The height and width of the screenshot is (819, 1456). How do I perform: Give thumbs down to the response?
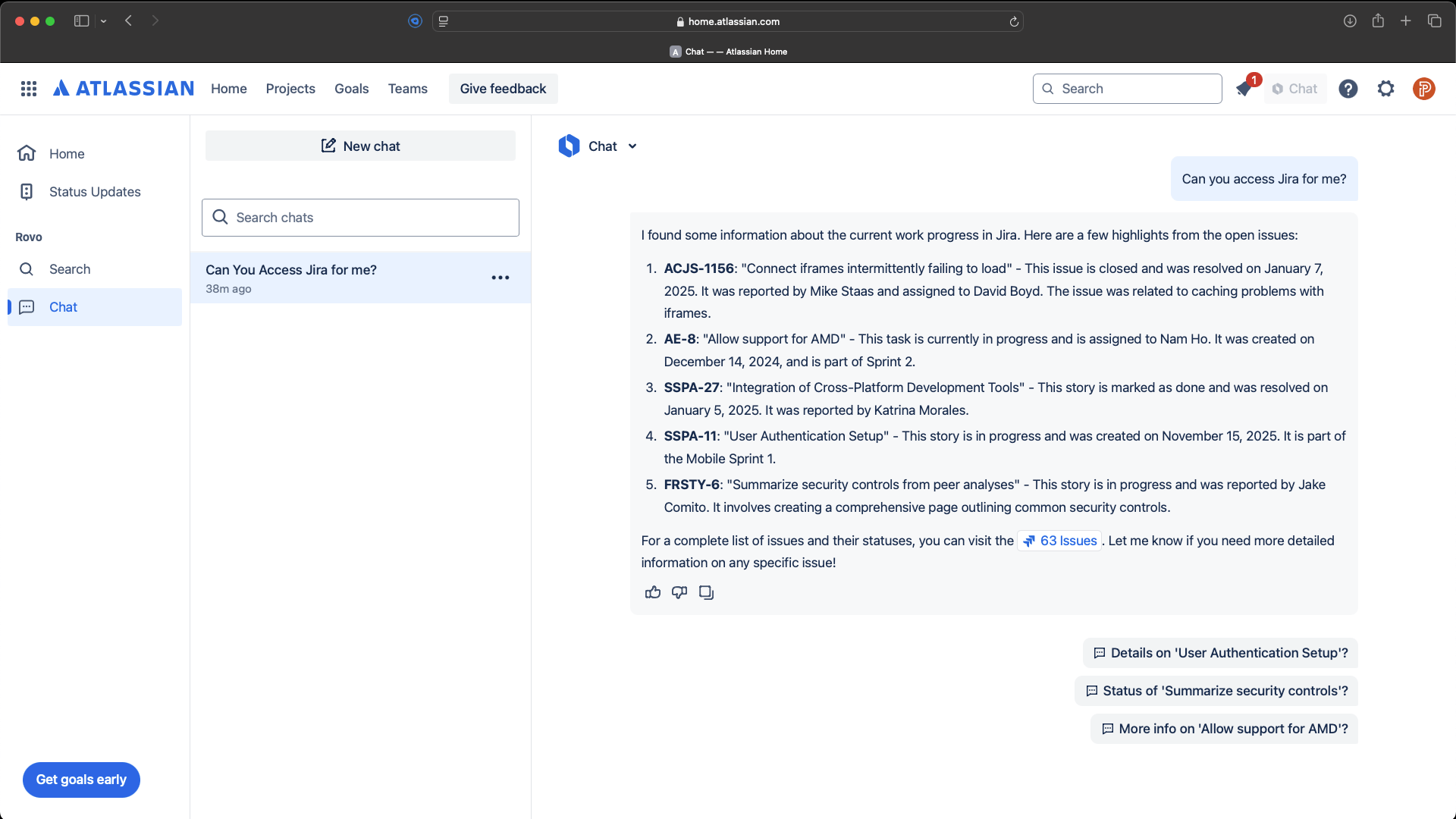679,592
